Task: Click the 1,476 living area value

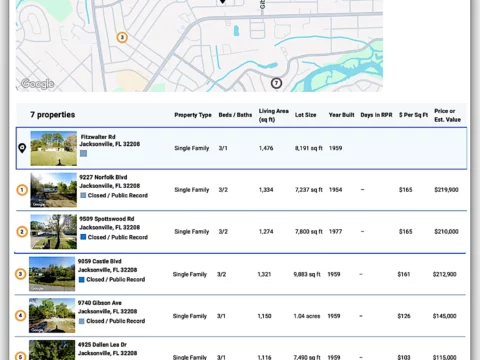Action: (x=266, y=148)
